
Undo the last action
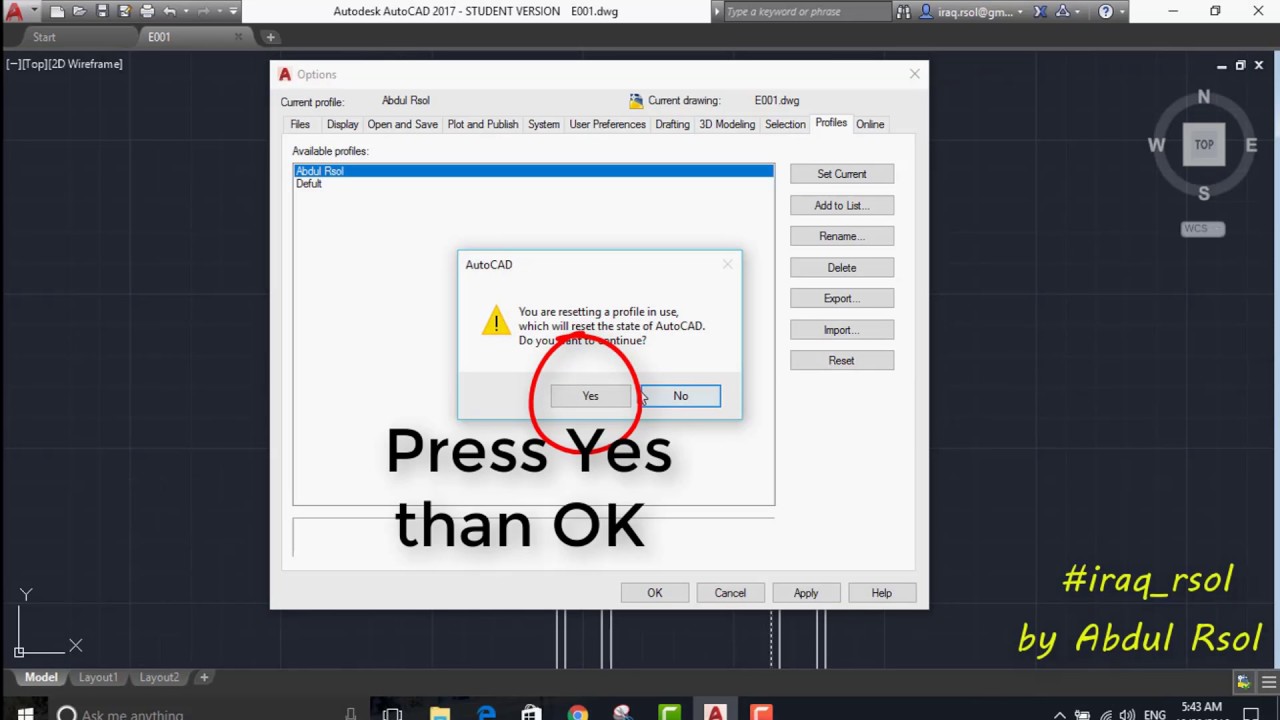169,12
